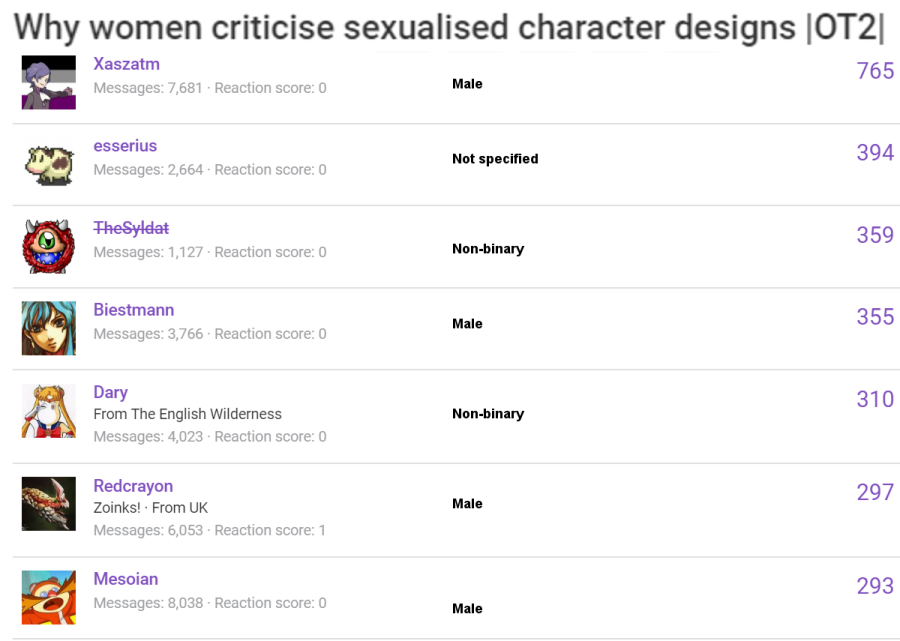Select "Non-binary" label in TheSyldat row
900x641 pixels.
coord(488,249)
